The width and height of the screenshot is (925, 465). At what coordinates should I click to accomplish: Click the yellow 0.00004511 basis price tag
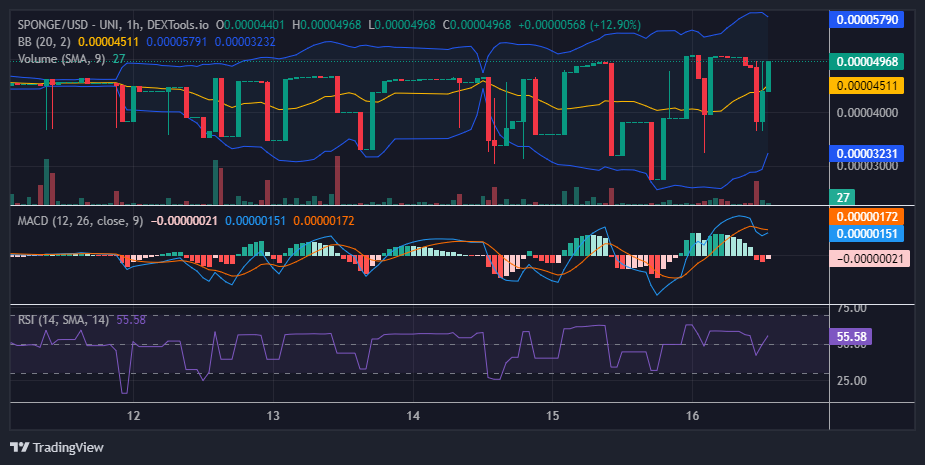[x=867, y=86]
